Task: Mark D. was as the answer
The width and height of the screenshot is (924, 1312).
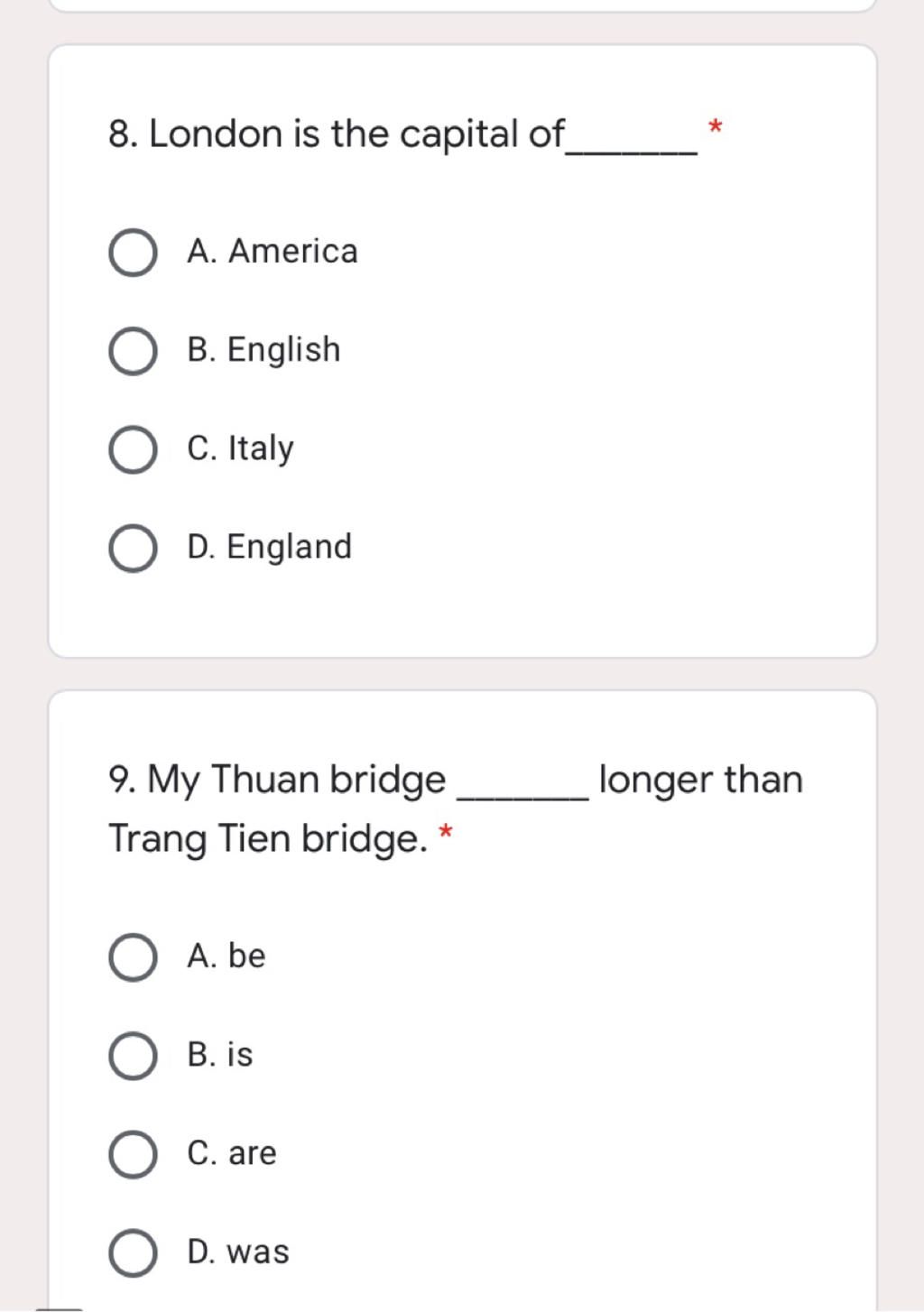Action: pos(133,1252)
